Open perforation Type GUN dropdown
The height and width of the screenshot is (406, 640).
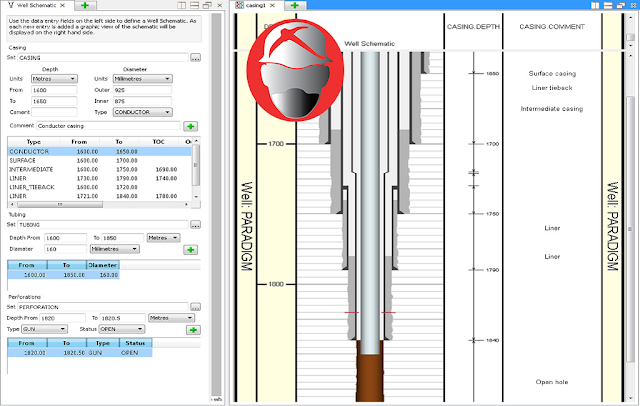[x=44, y=329]
